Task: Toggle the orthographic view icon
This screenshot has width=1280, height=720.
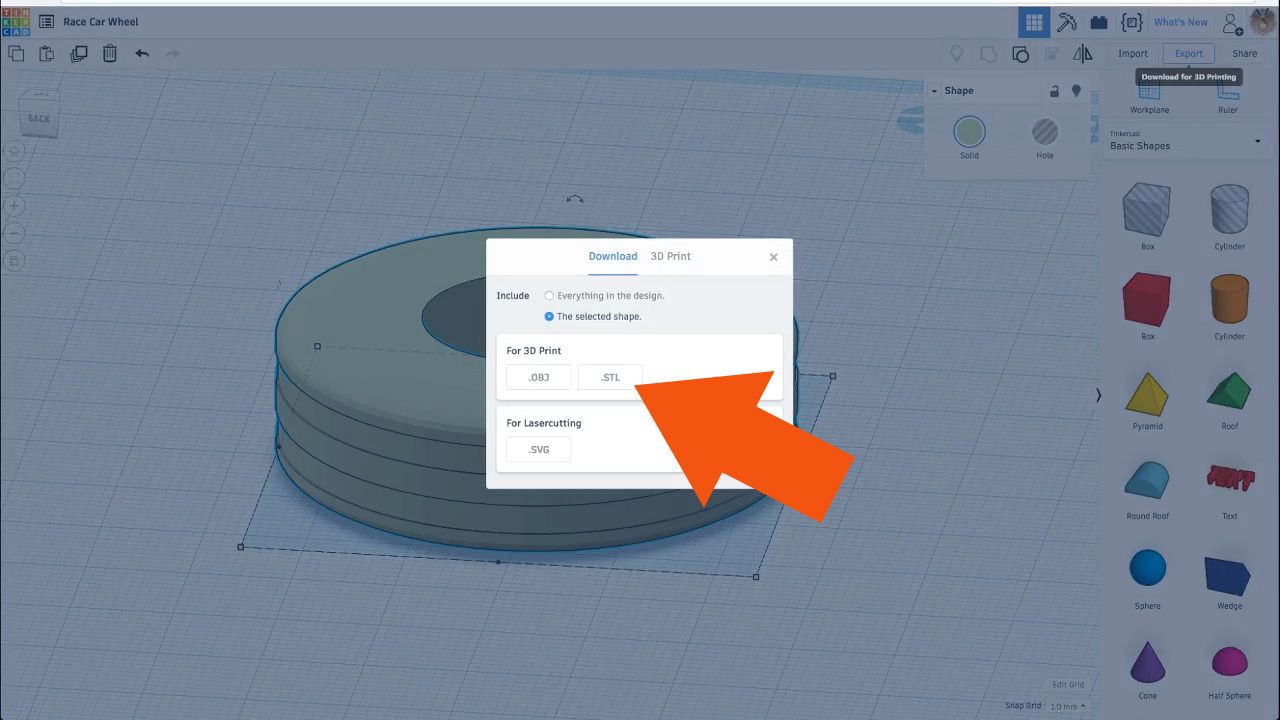Action: pyautogui.click(x=14, y=260)
